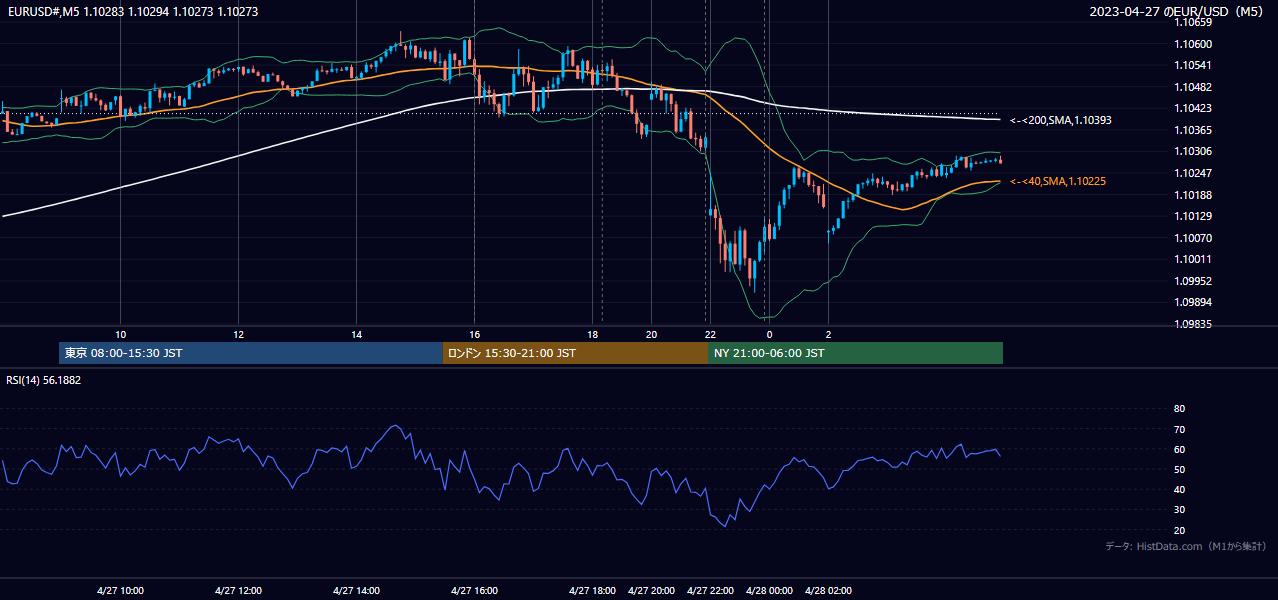The image size is (1278, 600).
Task: Click price scale value 1.10129
Action: (1193, 216)
